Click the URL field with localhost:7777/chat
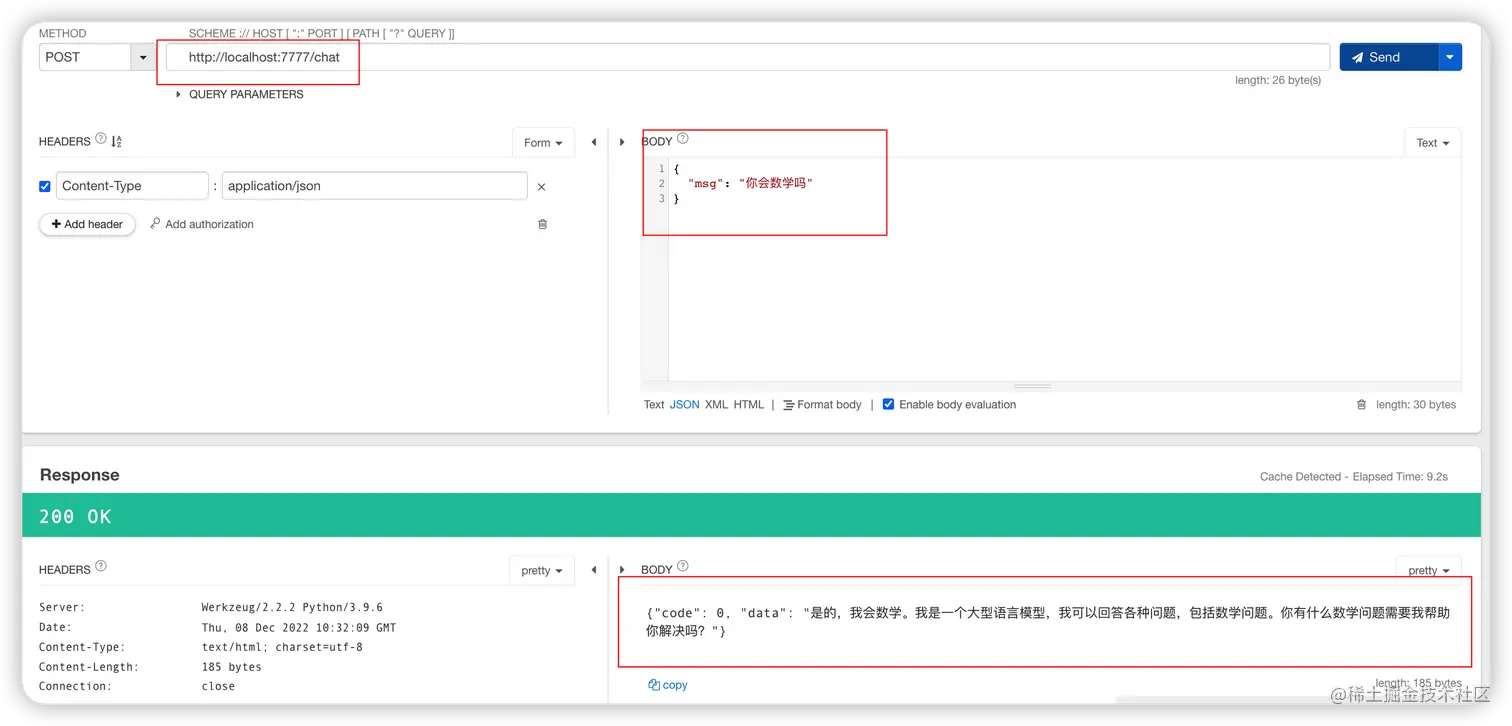Viewport: 1512px width, 726px height. click(748, 57)
